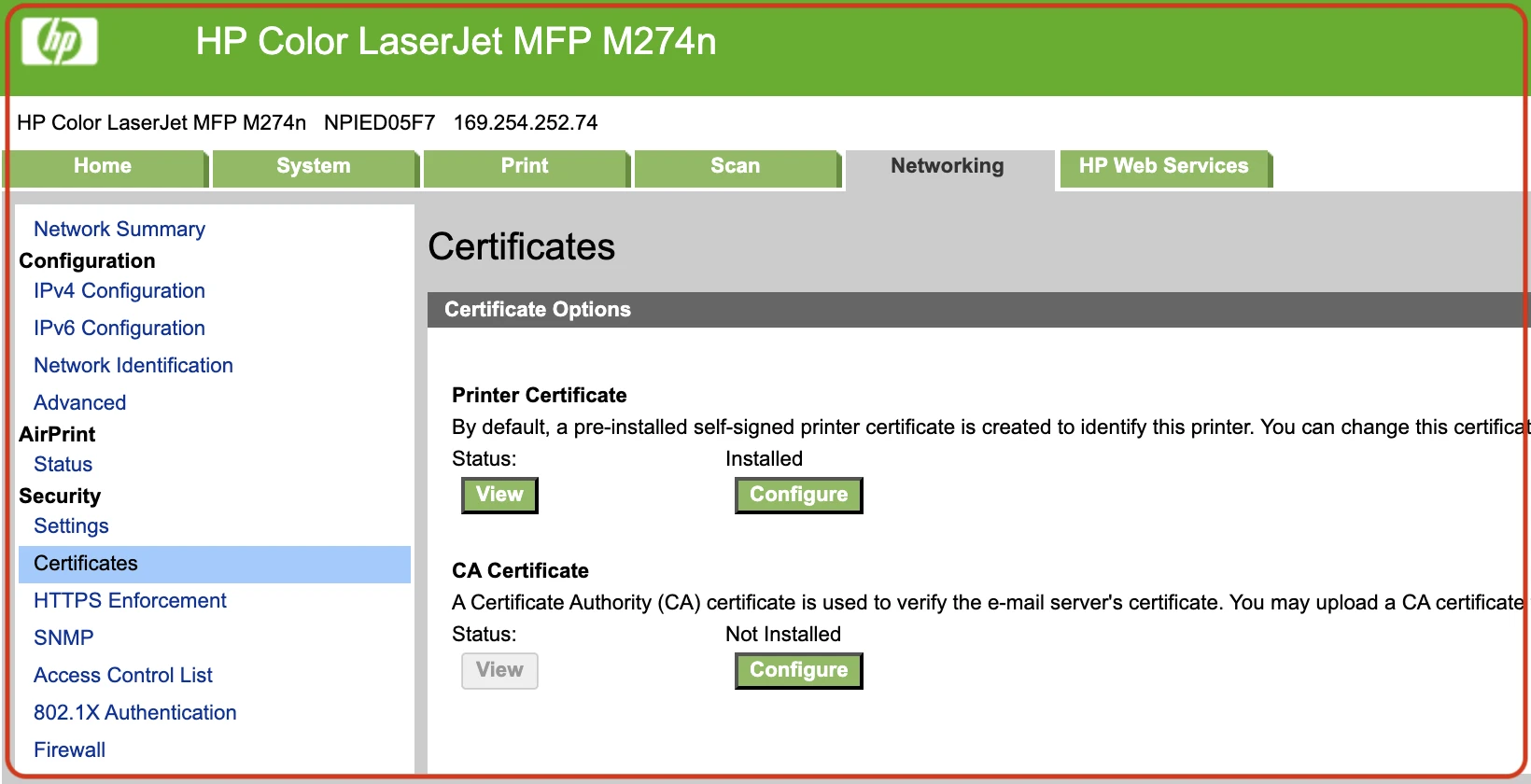This screenshot has height=784, width=1531.
Task: Click the HP logo icon
Action: click(x=60, y=41)
